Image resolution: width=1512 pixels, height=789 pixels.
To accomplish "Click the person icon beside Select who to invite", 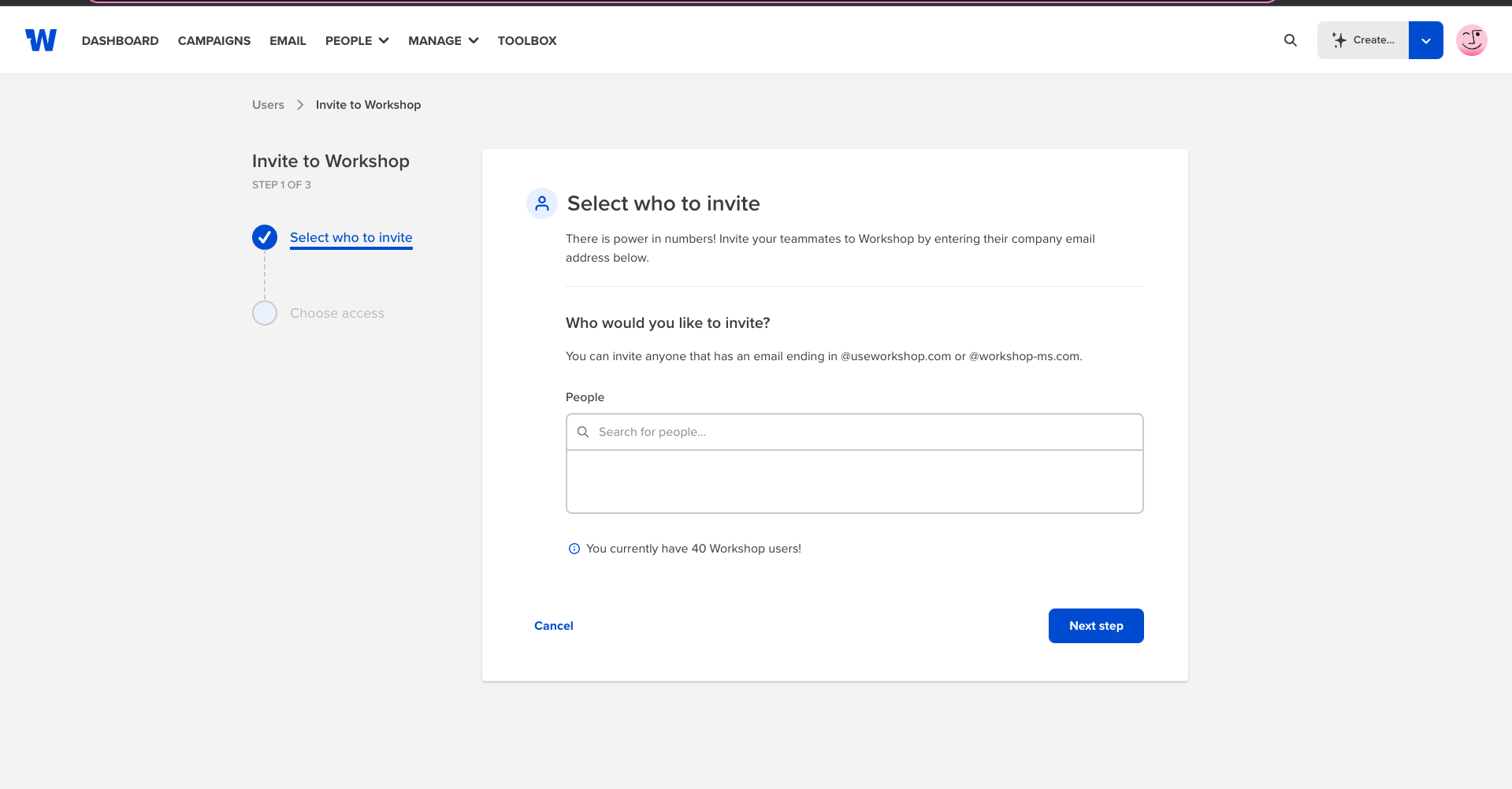I will point(542,203).
